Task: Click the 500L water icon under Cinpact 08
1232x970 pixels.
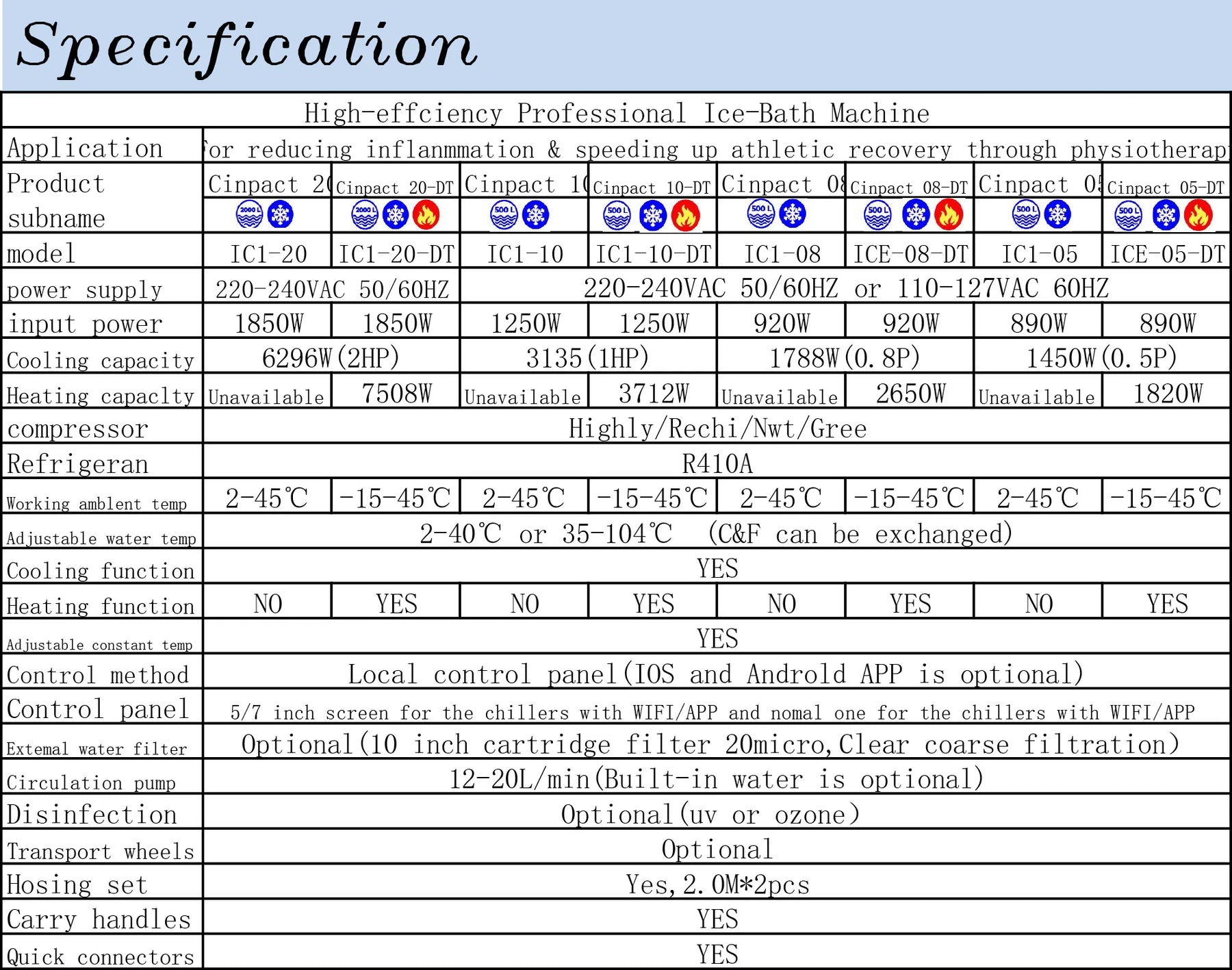Action: (x=761, y=214)
